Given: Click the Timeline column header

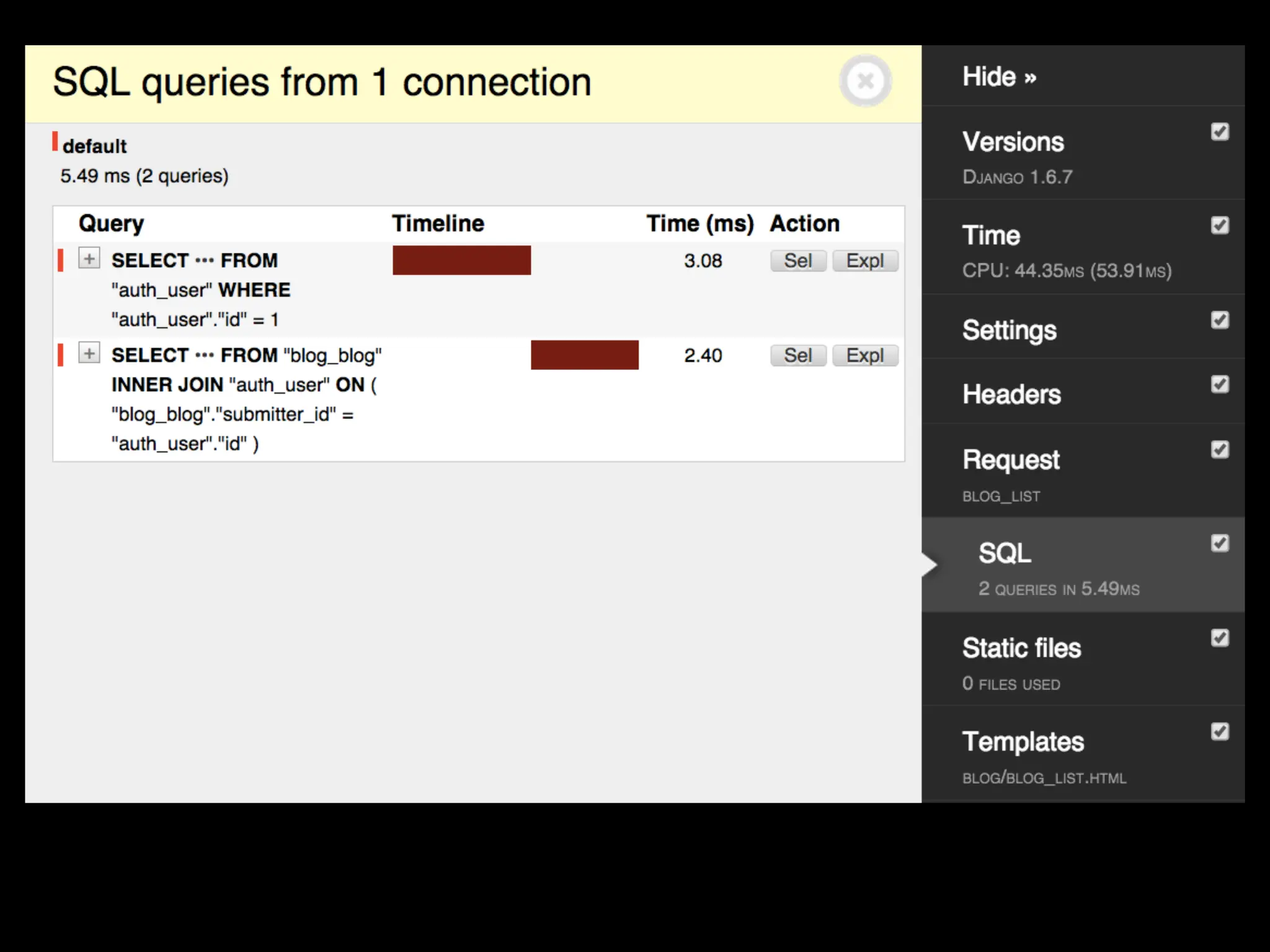Looking at the screenshot, I should [438, 223].
